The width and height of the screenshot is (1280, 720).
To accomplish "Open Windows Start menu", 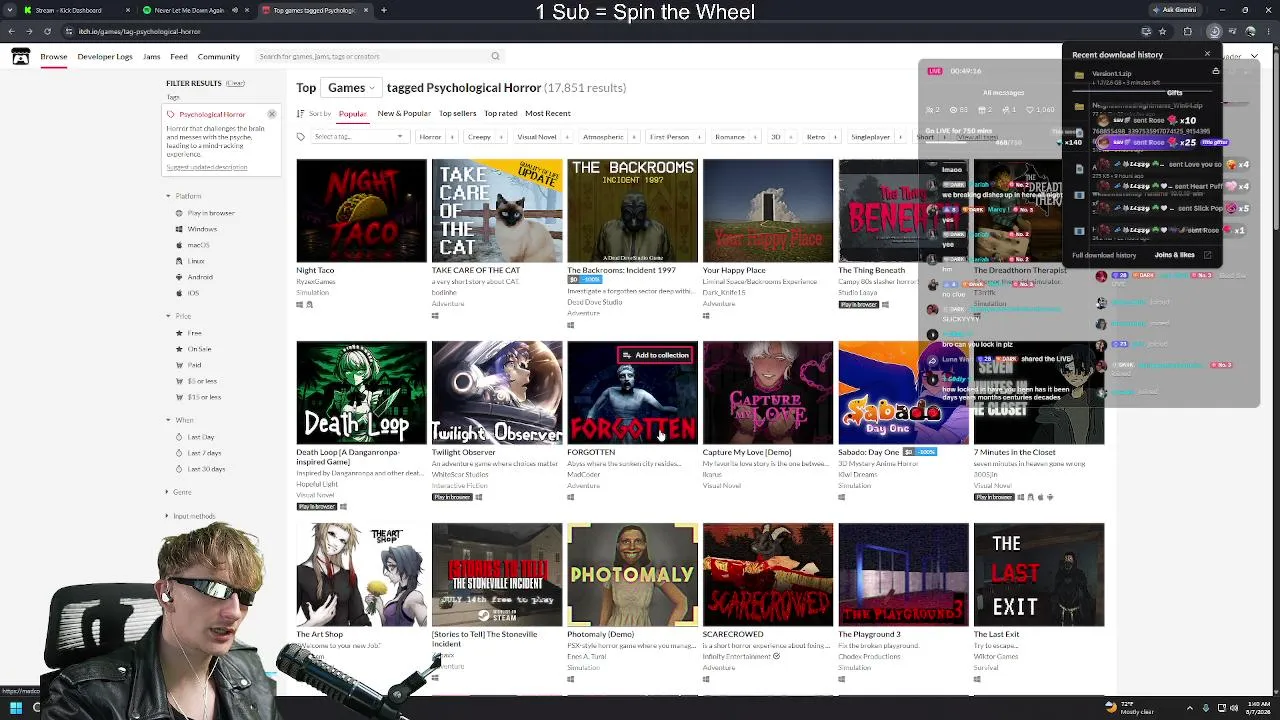I will (16, 708).
